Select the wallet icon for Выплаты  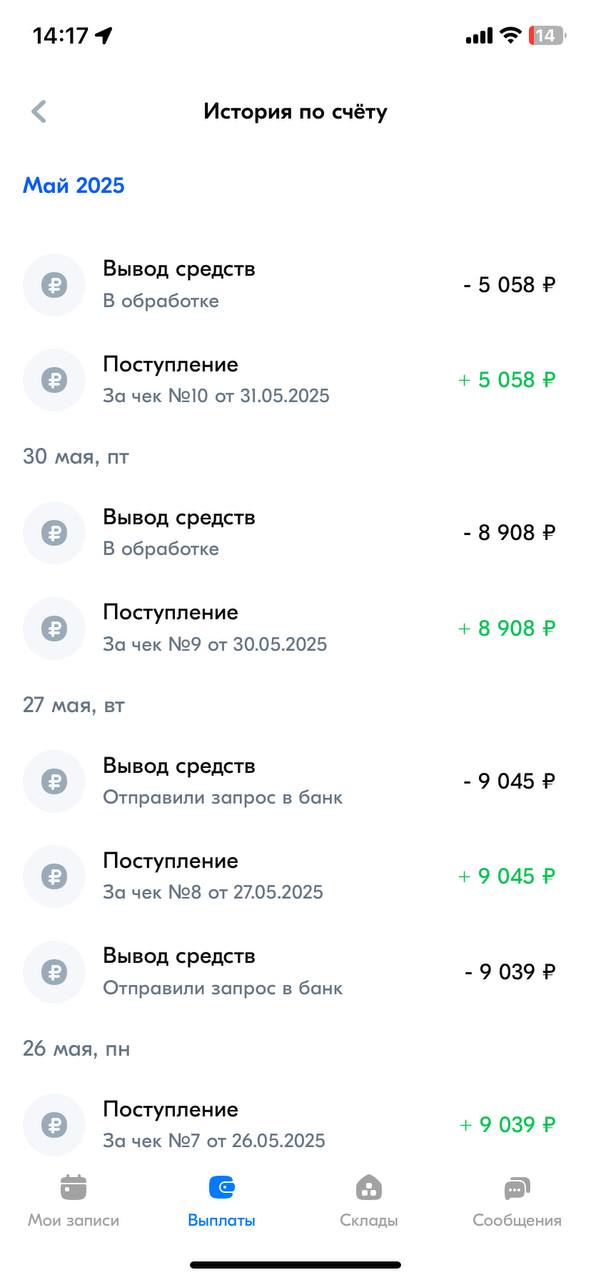click(221, 1187)
